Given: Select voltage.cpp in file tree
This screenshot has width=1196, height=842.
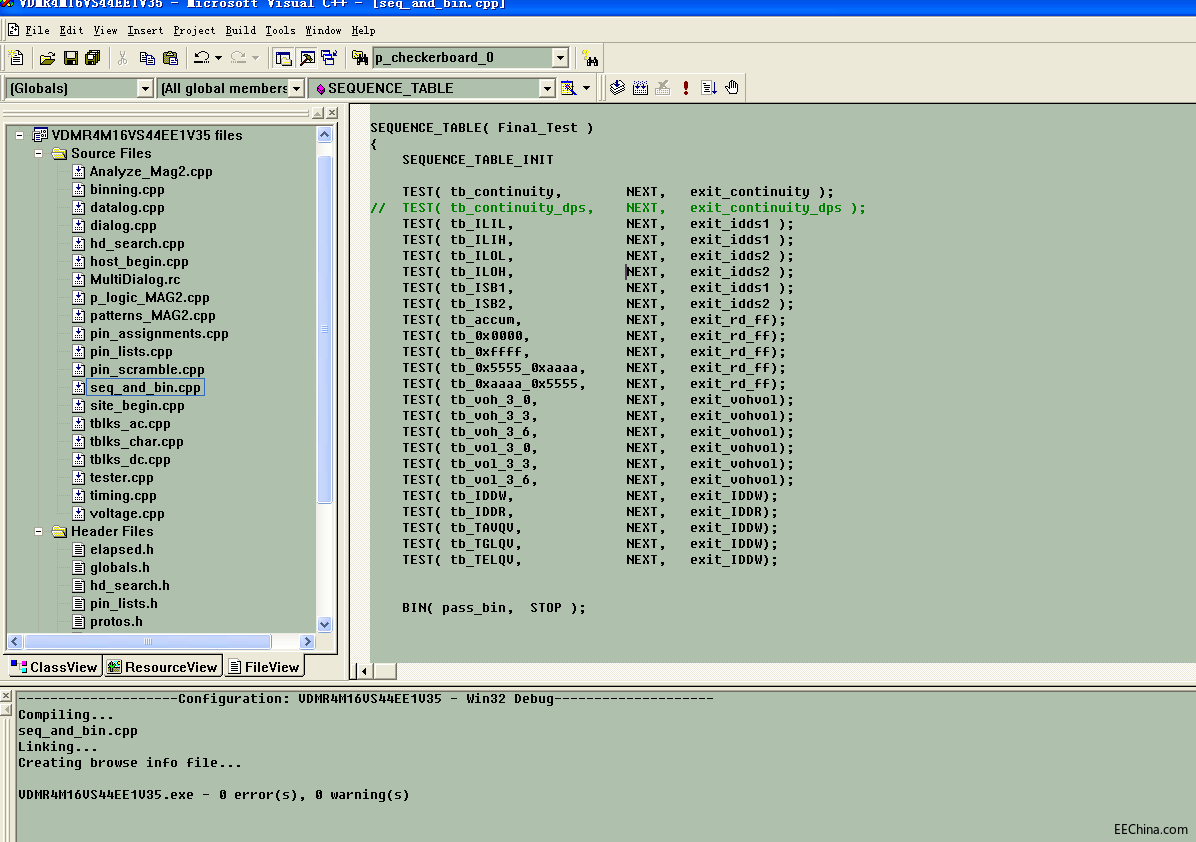Looking at the screenshot, I should click(127, 513).
